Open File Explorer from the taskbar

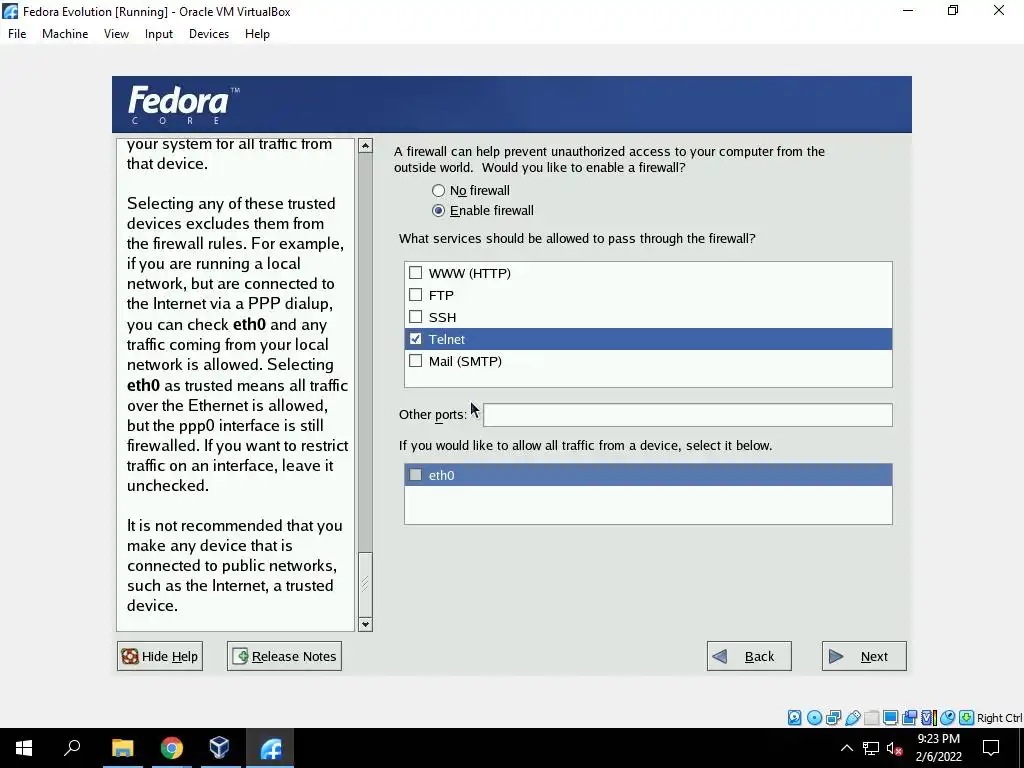122,748
